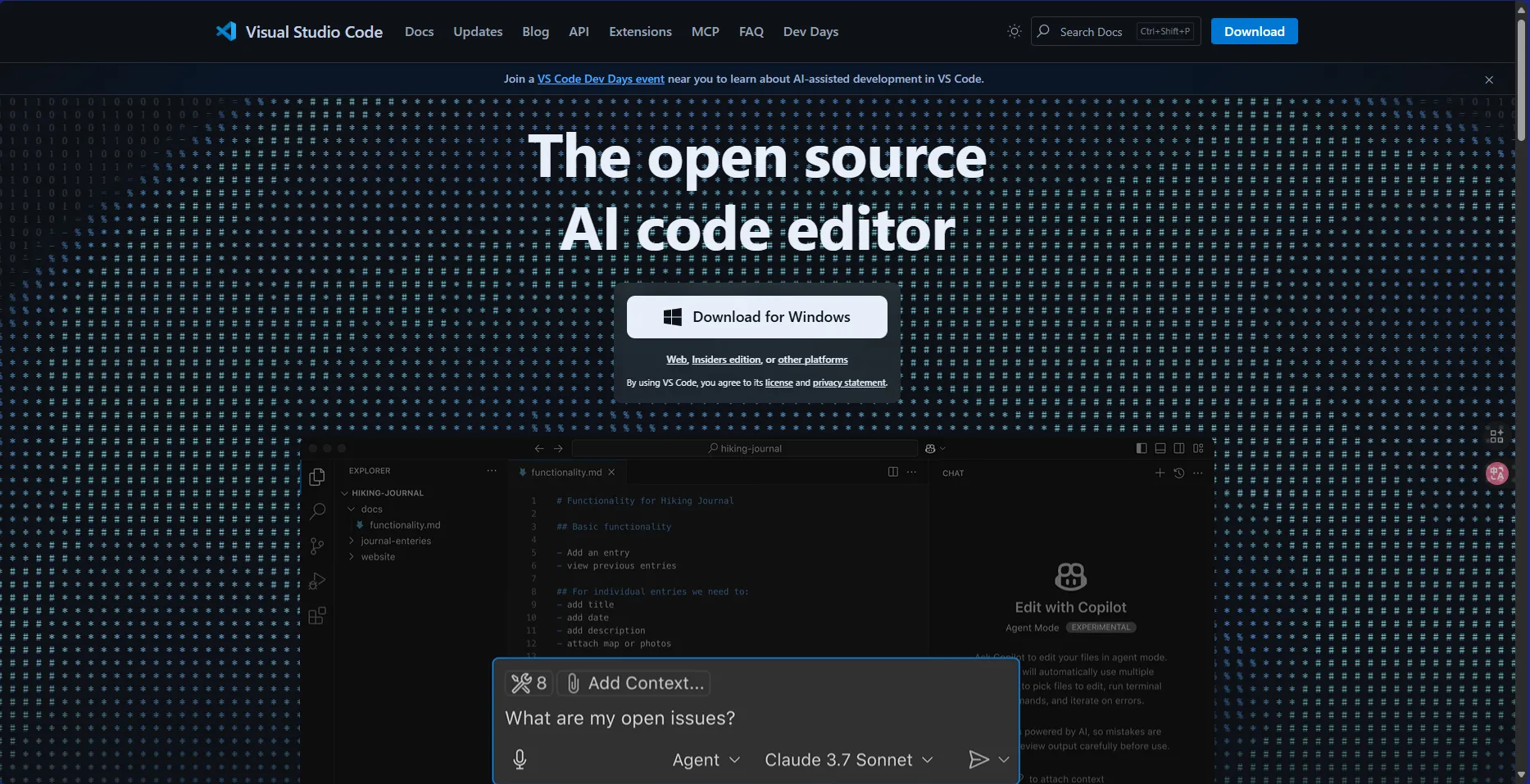Open the VS Code Dev Days event link
This screenshot has width=1530, height=784.
[x=601, y=79]
